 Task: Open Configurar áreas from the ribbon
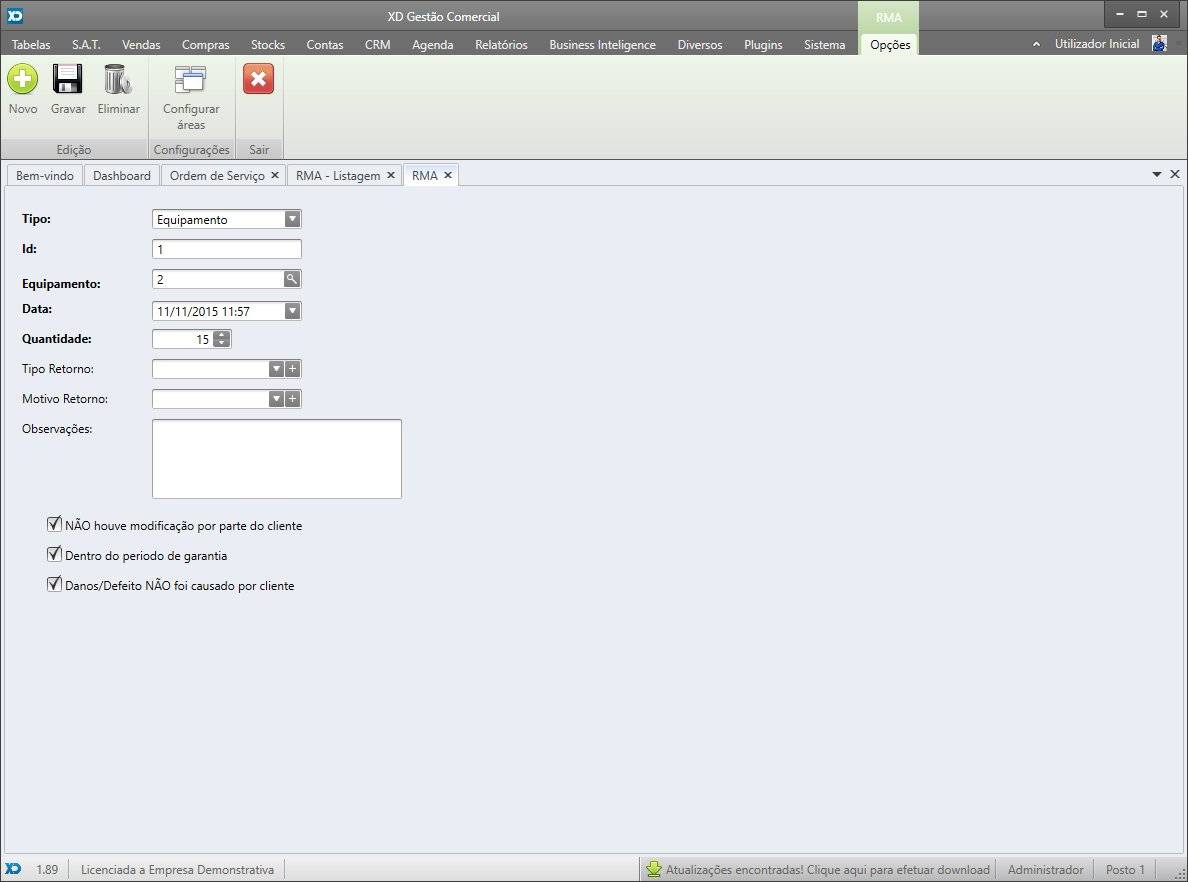190,80
